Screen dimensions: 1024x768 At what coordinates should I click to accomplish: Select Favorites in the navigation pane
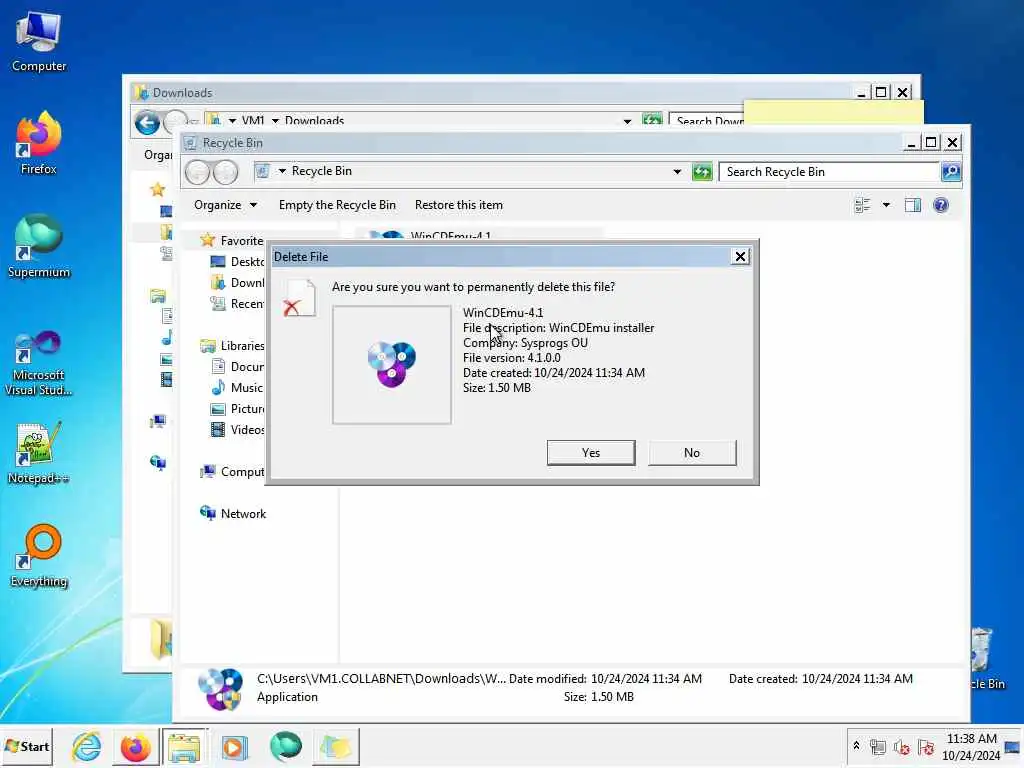232,240
